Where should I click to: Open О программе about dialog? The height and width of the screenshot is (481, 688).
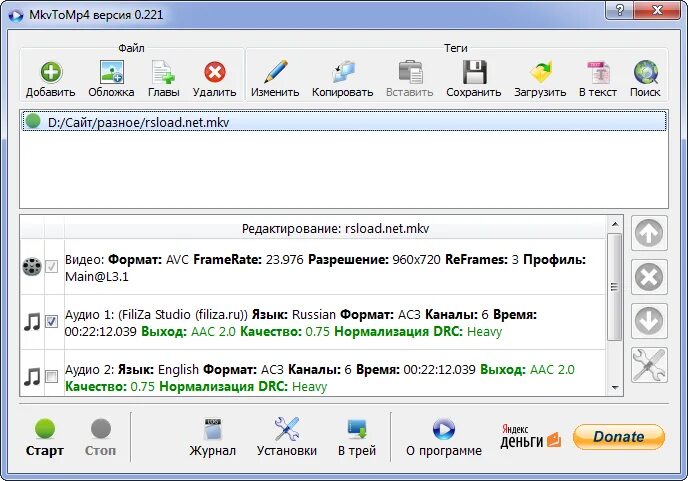point(444,437)
